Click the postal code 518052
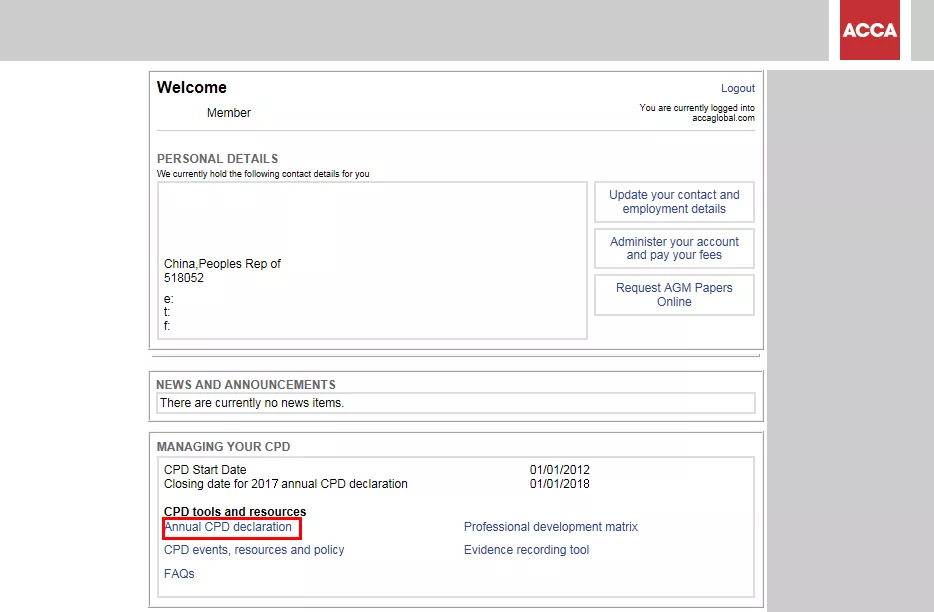This screenshot has height=612, width=934. click(x=184, y=278)
